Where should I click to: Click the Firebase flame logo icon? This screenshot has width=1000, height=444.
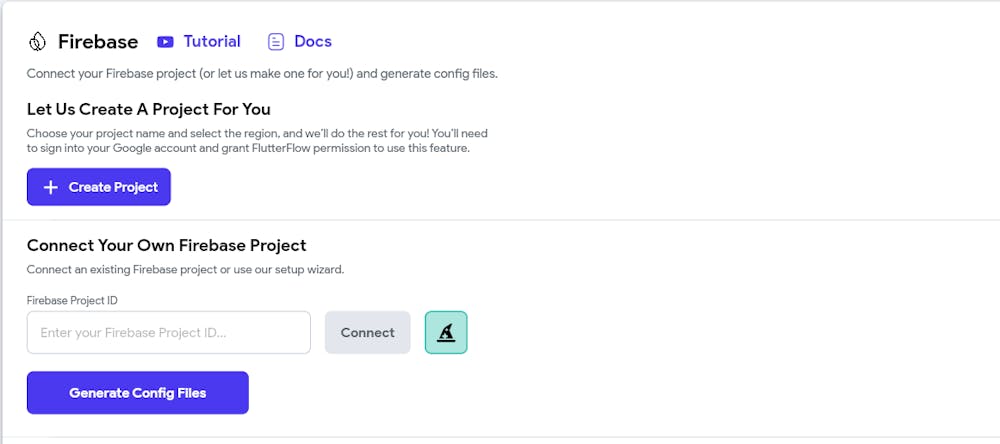38,42
